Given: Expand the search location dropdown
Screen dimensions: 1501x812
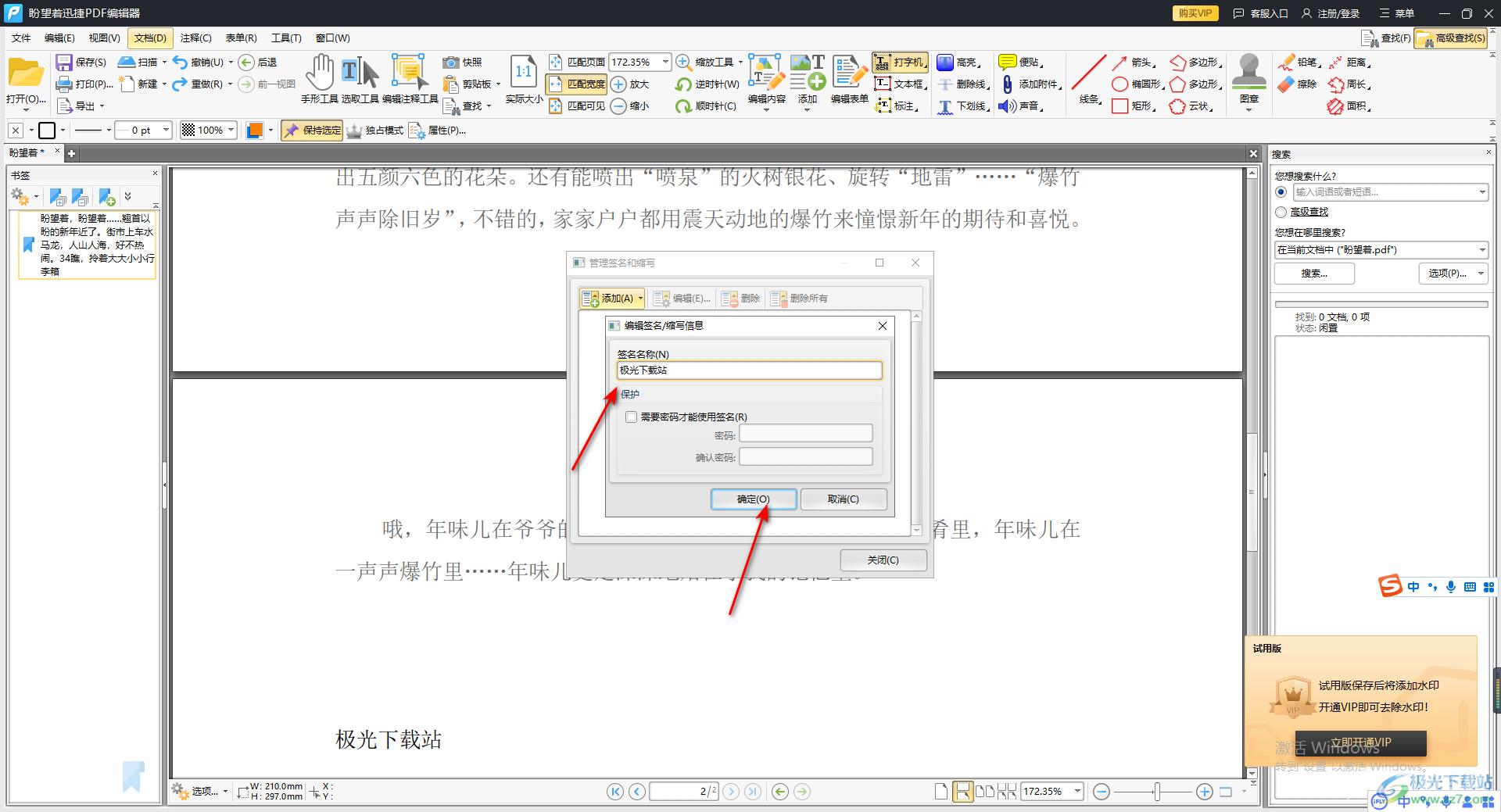Looking at the screenshot, I should 1482,250.
